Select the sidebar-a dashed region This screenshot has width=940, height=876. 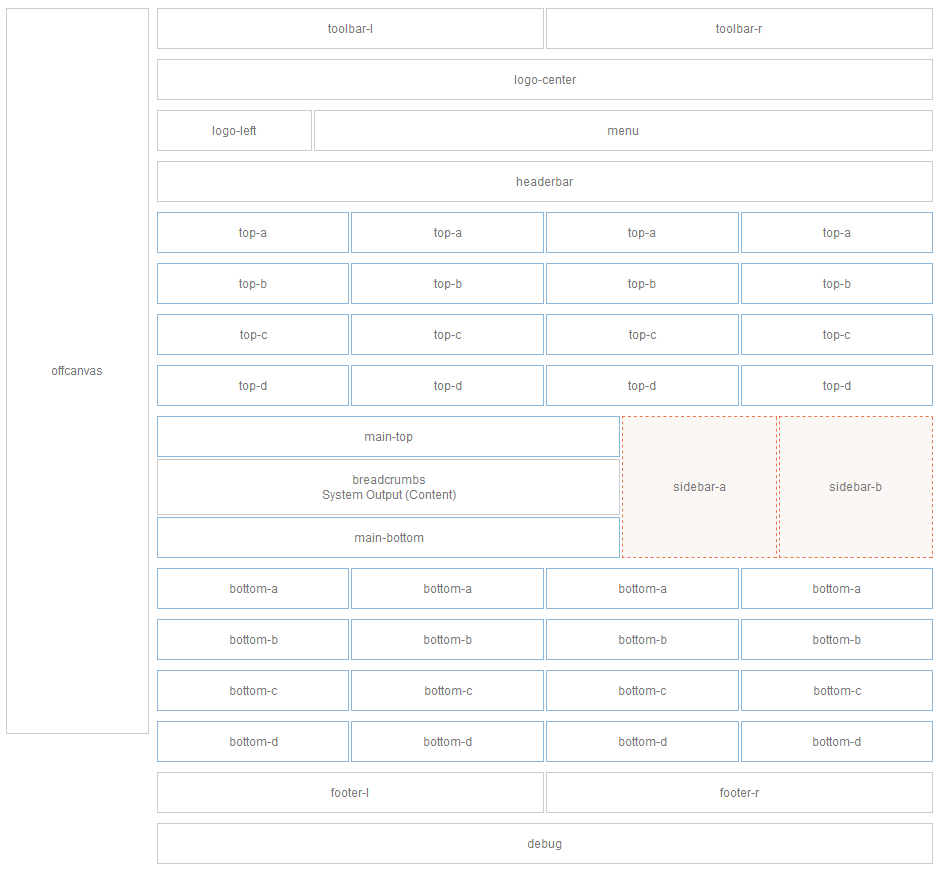click(699, 487)
